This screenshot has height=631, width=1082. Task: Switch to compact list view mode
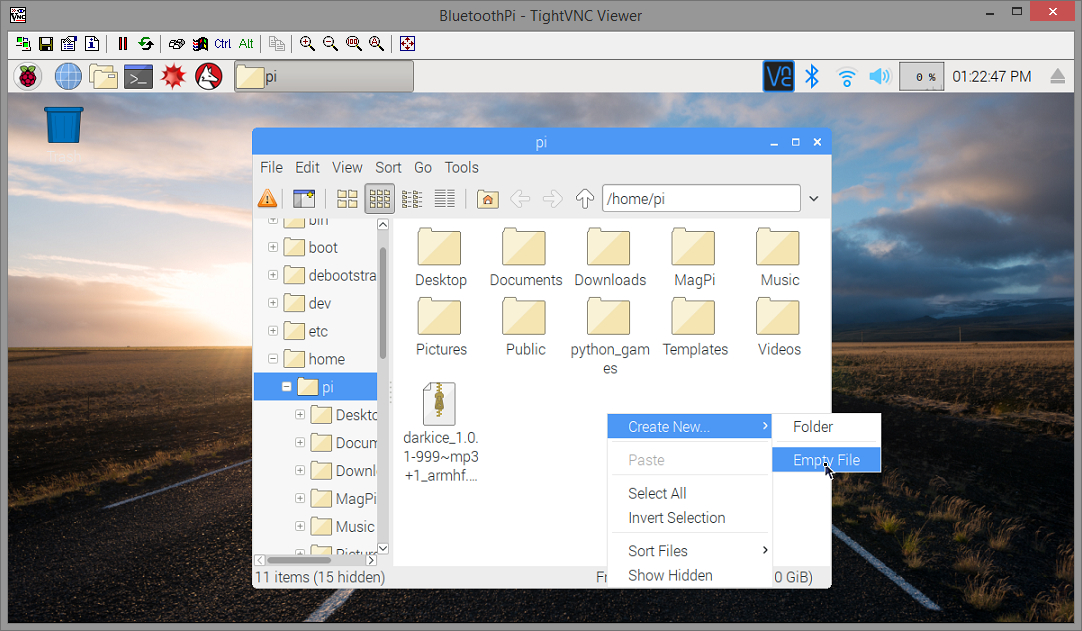click(x=412, y=199)
